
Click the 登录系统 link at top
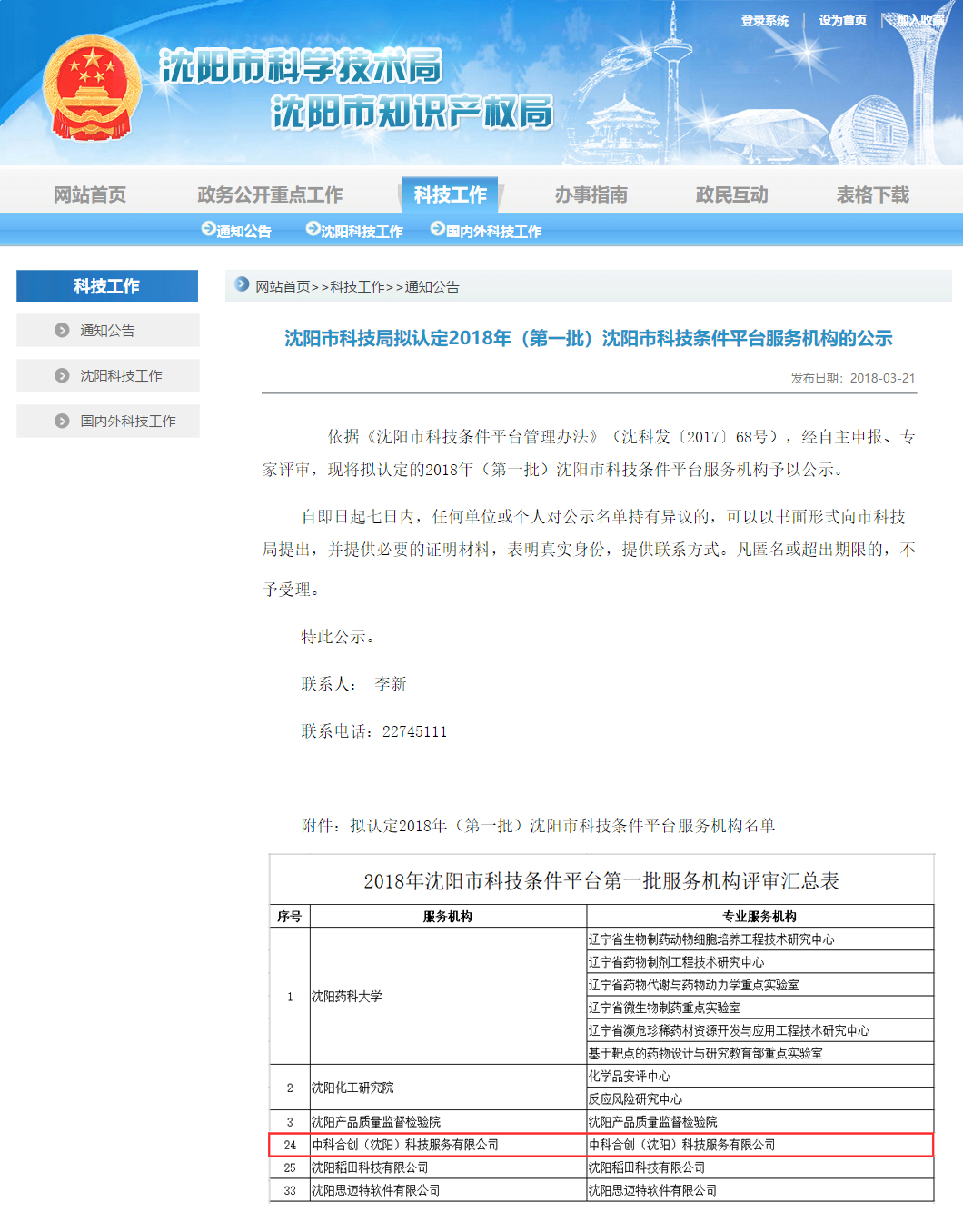pos(764,20)
